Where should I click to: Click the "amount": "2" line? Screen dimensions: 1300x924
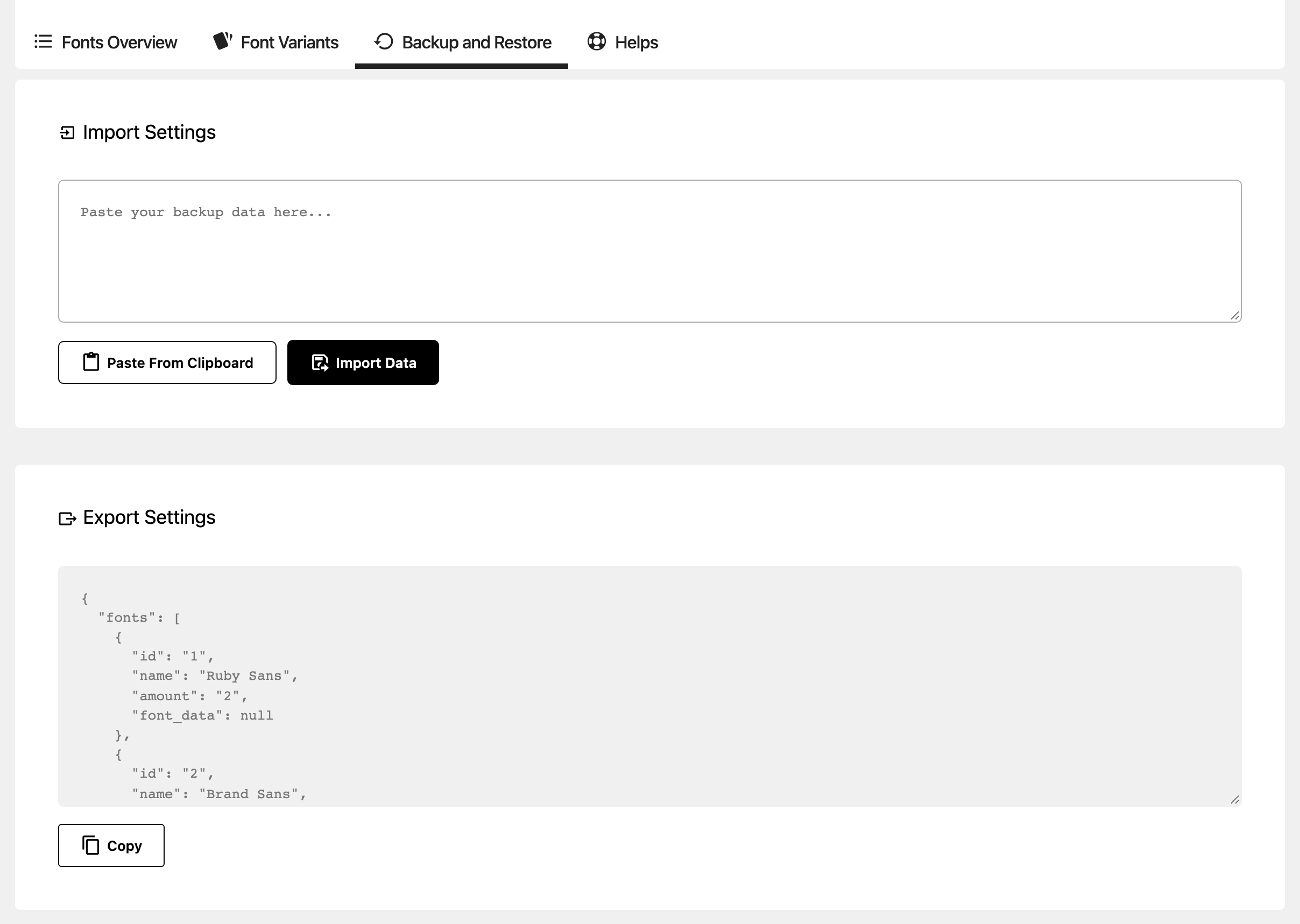[x=189, y=696]
